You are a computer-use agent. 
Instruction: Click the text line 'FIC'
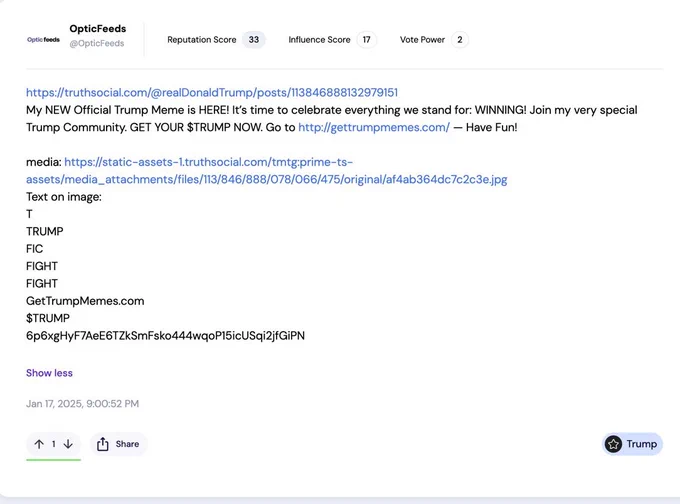click(34, 249)
